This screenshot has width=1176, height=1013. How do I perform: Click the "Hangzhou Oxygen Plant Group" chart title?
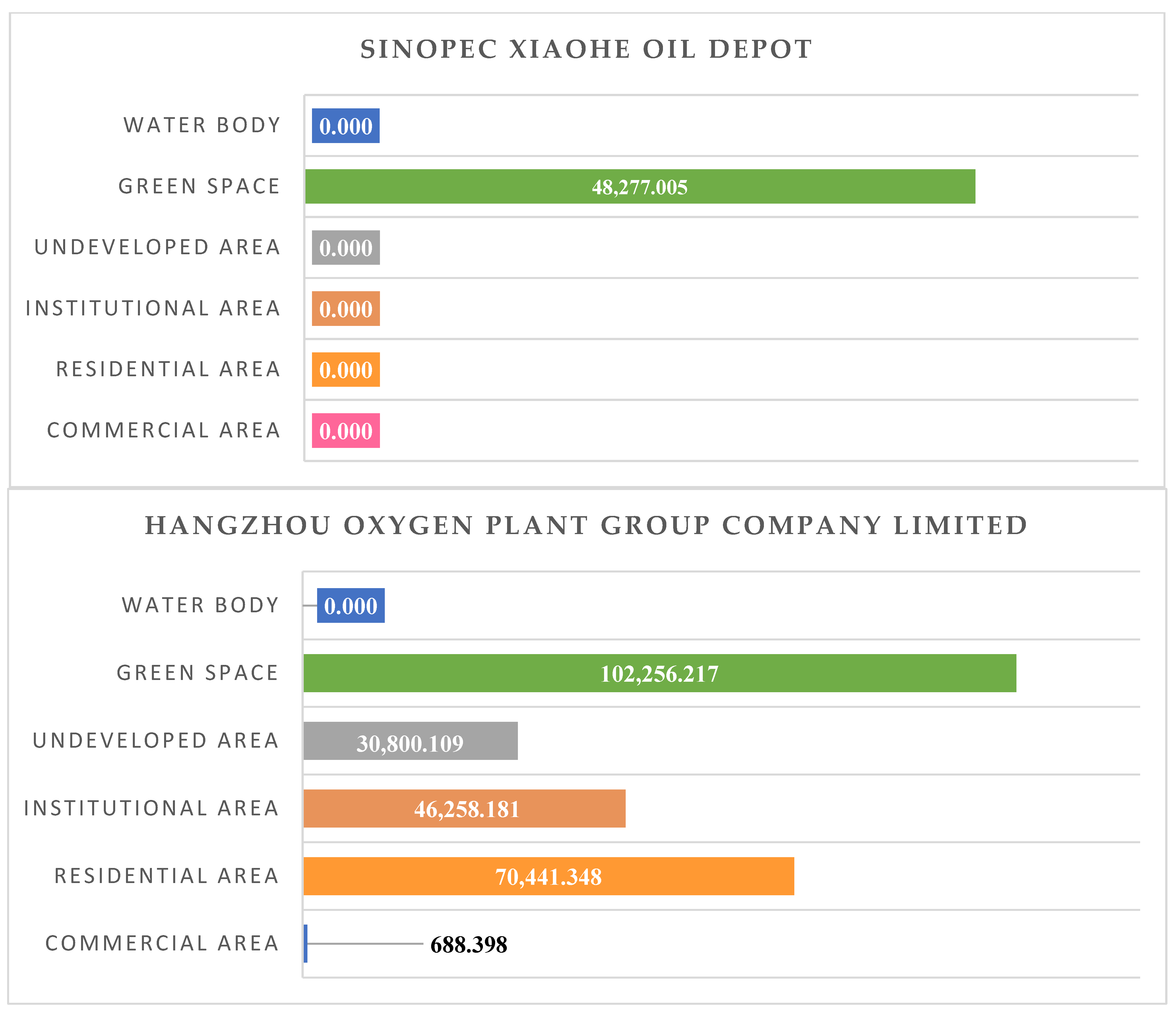(x=586, y=526)
